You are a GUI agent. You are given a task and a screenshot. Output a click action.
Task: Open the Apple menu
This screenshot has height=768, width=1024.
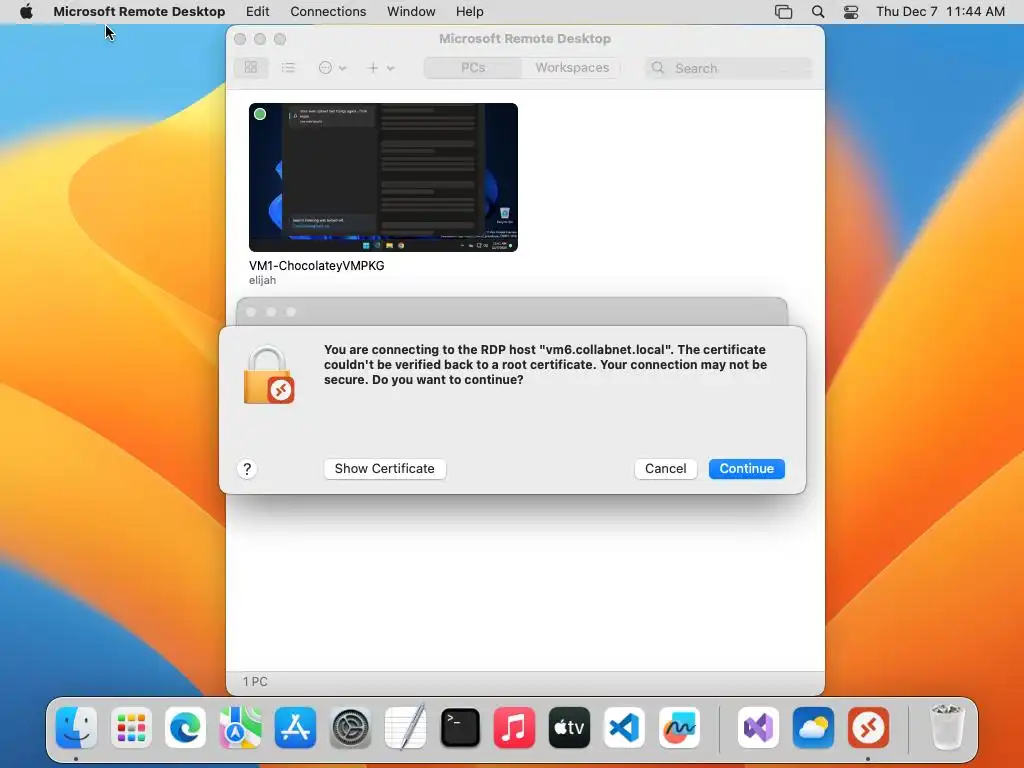click(x=26, y=12)
